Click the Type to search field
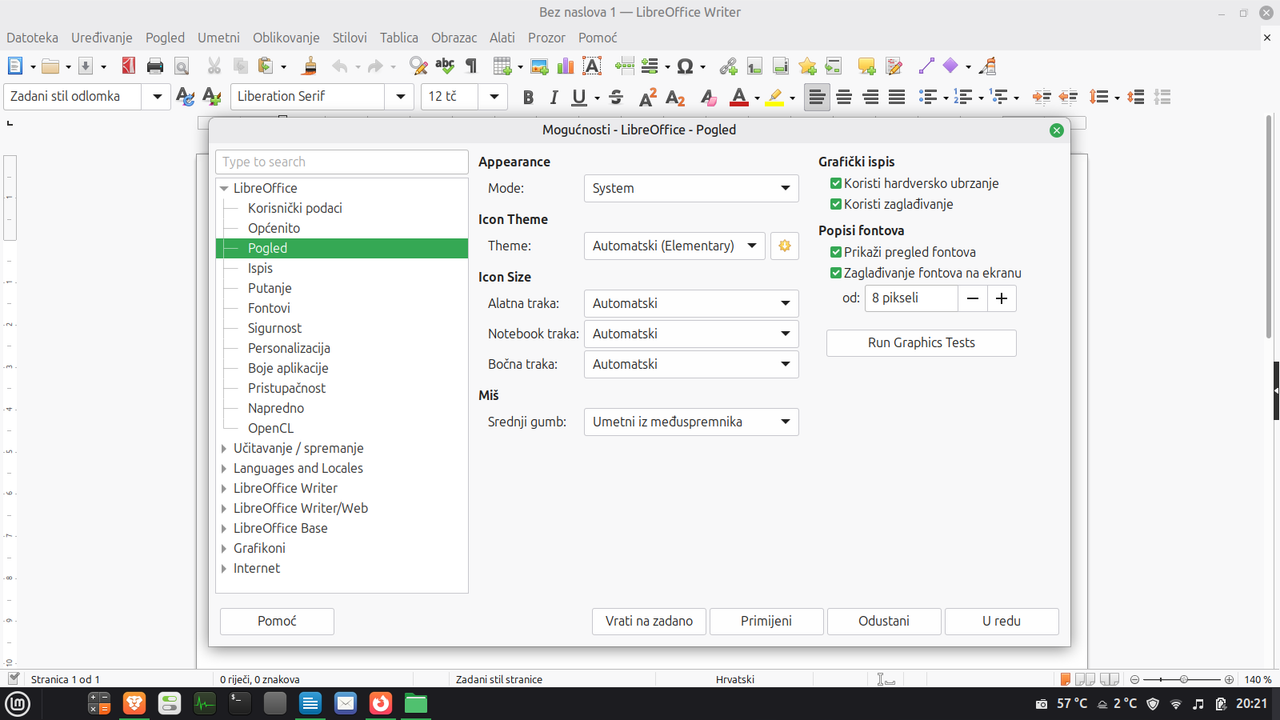1280x720 pixels. (342, 162)
